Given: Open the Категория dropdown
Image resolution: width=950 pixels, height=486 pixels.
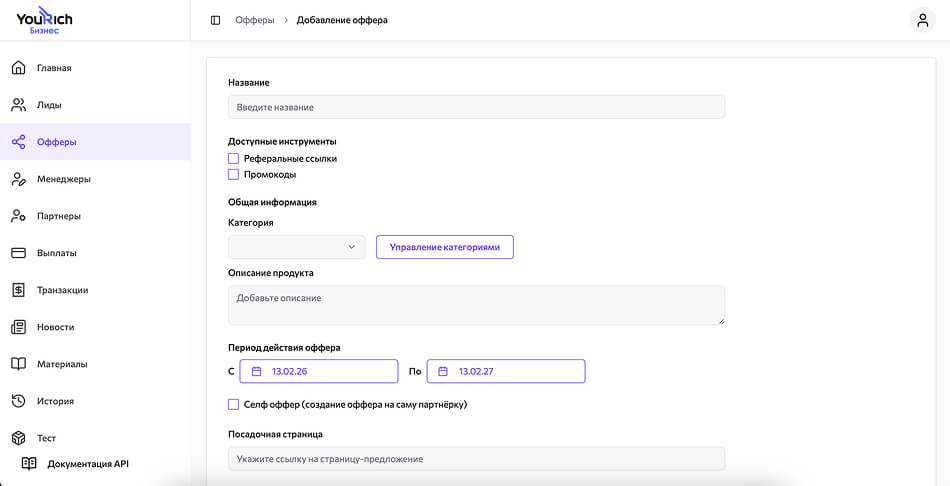Looking at the screenshot, I should pos(297,247).
